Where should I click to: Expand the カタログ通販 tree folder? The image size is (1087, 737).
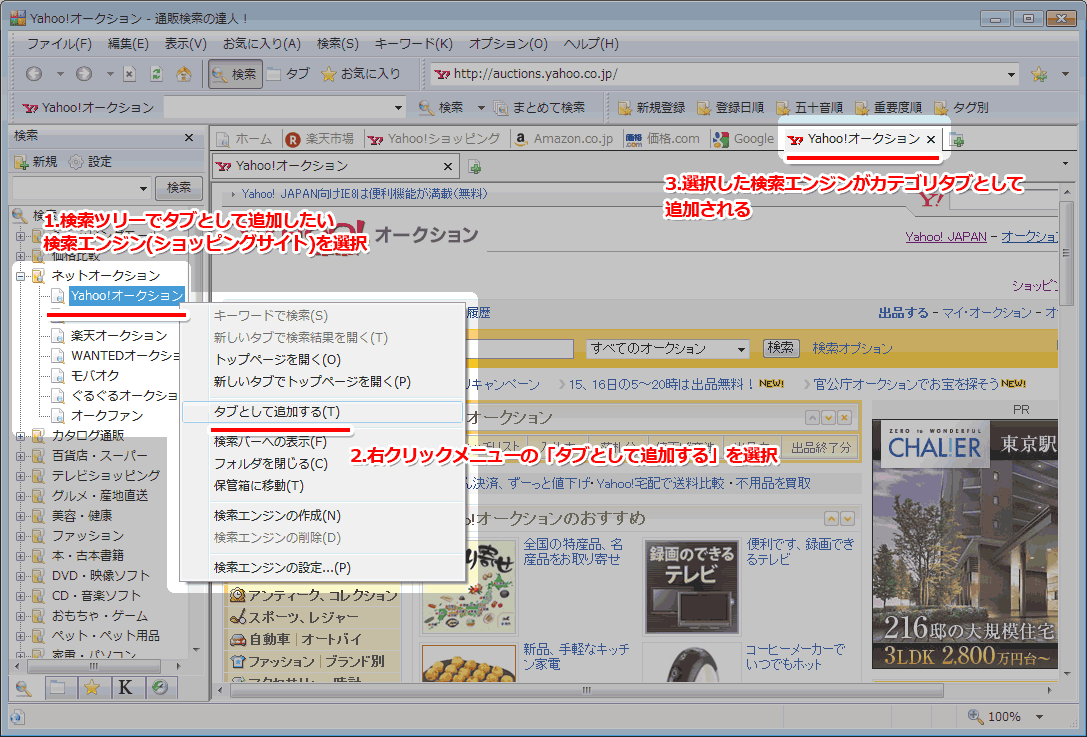20,436
